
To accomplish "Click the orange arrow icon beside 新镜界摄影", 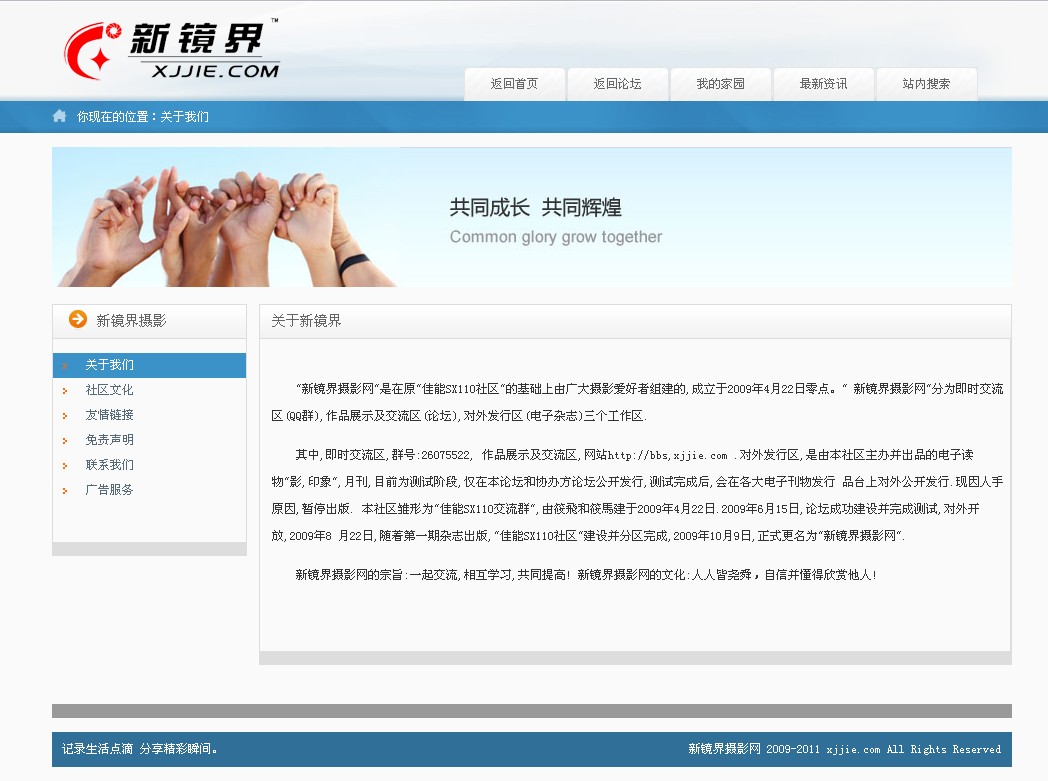I will [x=76, y=320].
